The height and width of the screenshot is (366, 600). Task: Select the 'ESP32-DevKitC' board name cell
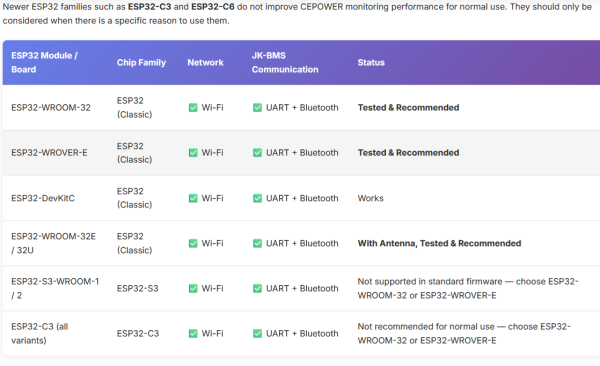click(43, 198)
